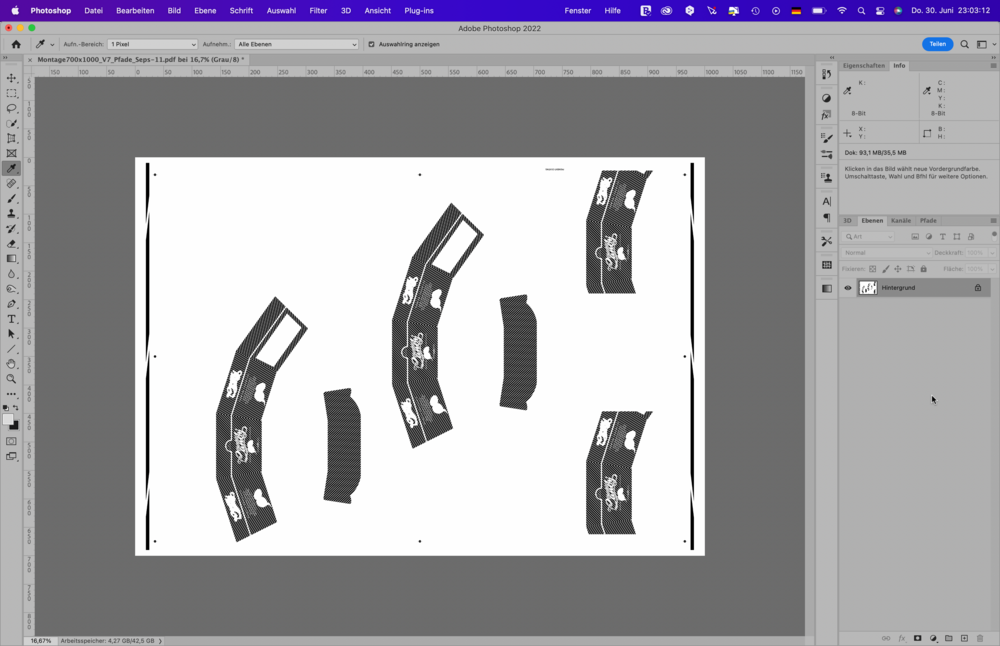Open the Apple menu
The image size is (1000, 646).
(15, 11)
